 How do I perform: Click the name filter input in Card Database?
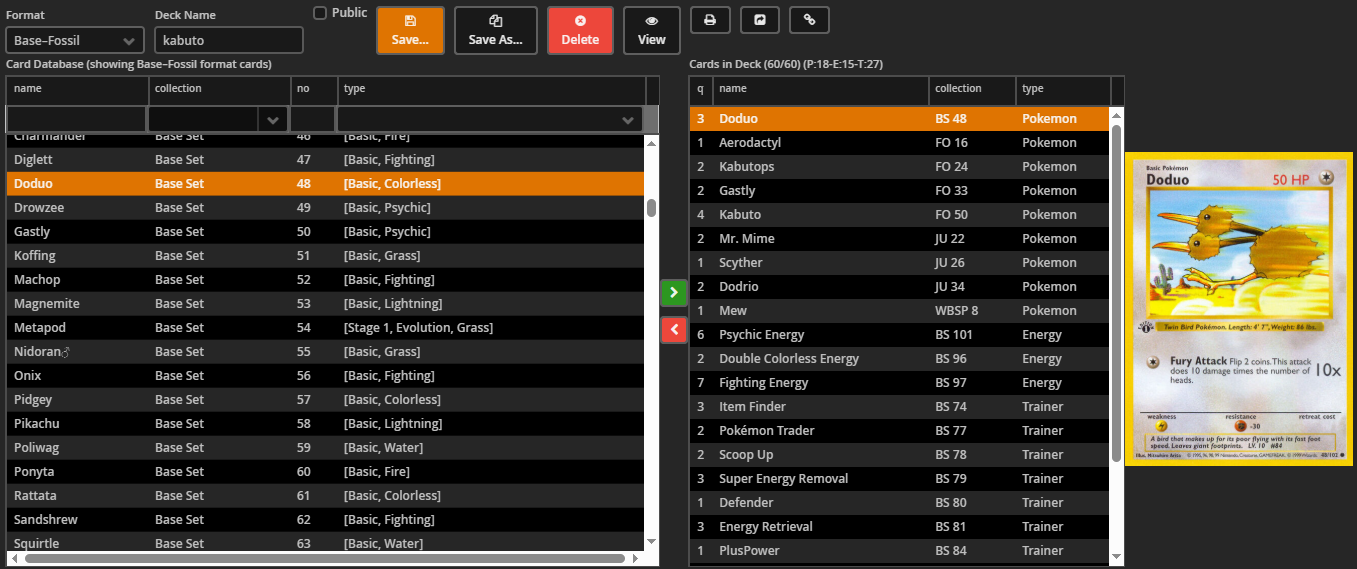pos(76,120)
